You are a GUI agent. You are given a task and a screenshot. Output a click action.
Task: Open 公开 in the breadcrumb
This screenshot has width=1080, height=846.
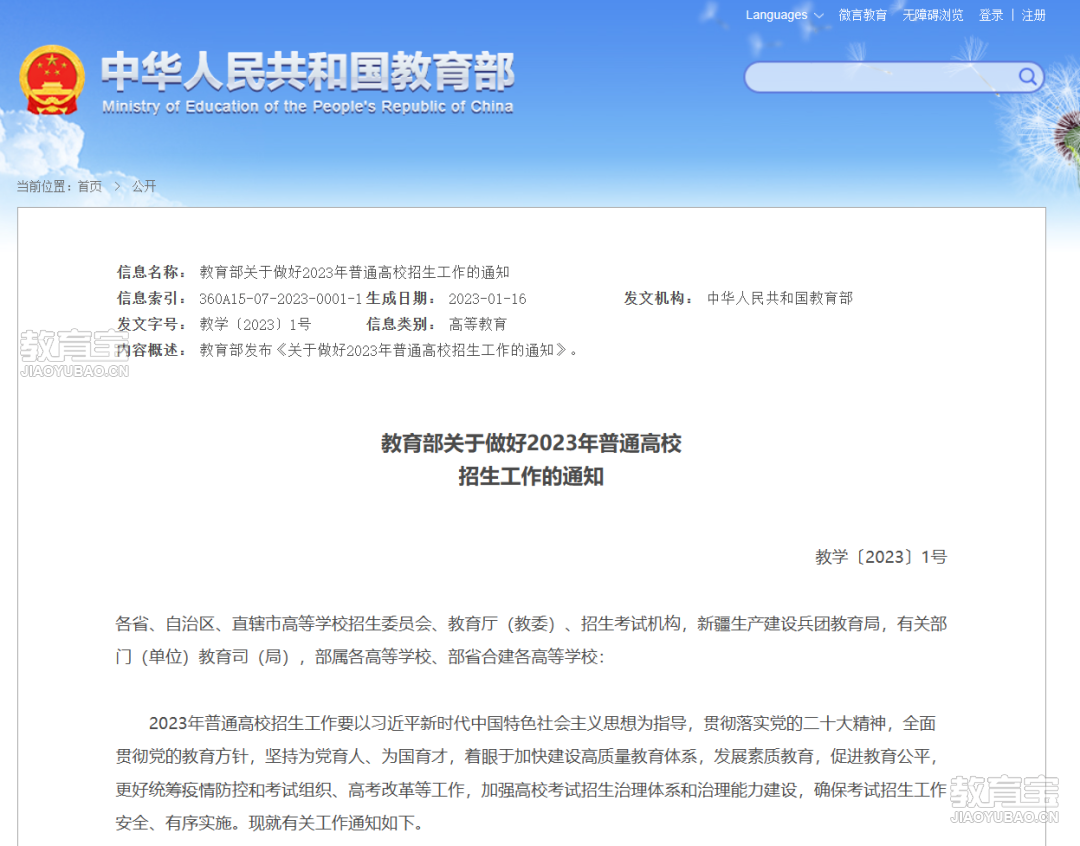tap(144, 186)
